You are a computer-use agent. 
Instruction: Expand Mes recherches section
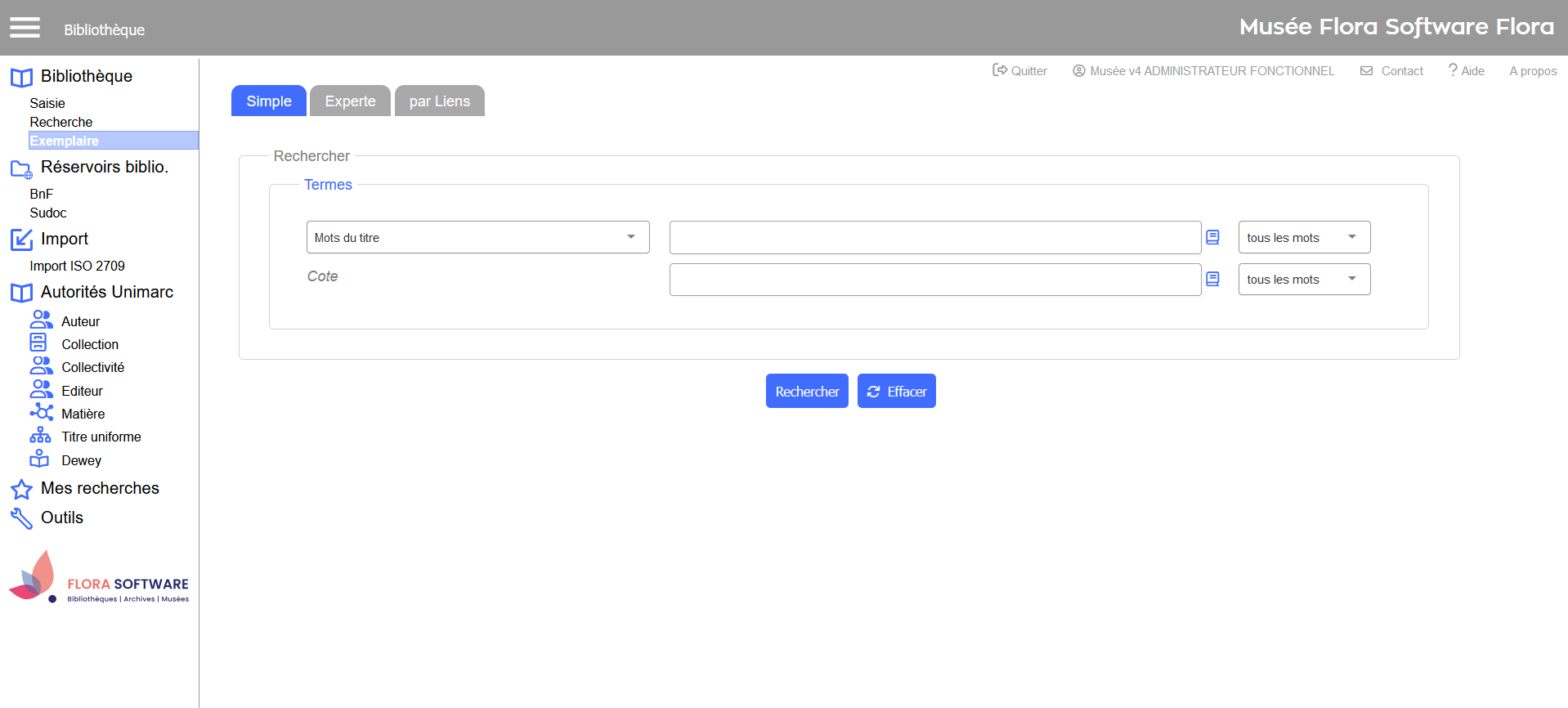click(100, 488)
